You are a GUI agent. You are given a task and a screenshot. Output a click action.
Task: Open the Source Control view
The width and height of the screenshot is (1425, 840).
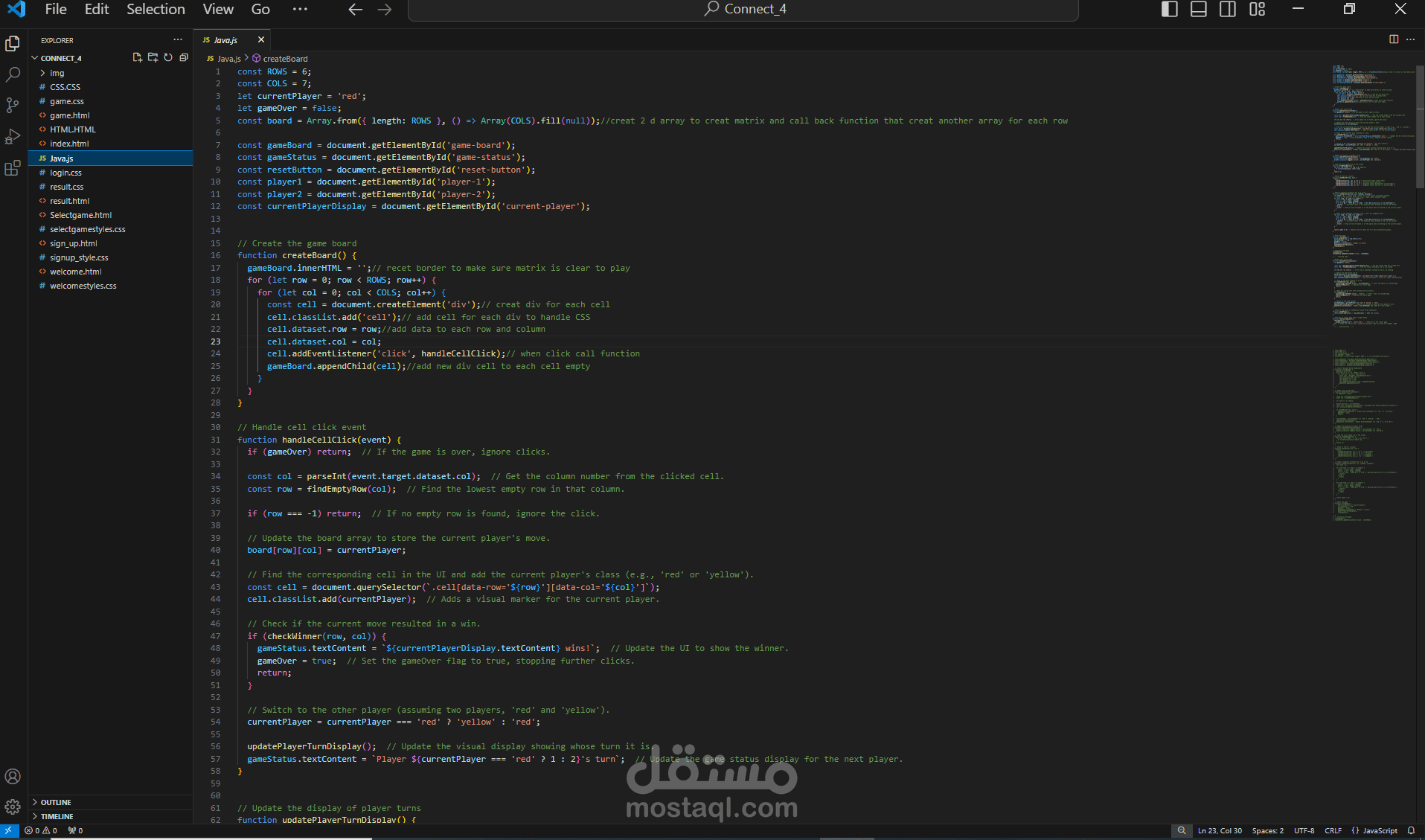point(13,106)
